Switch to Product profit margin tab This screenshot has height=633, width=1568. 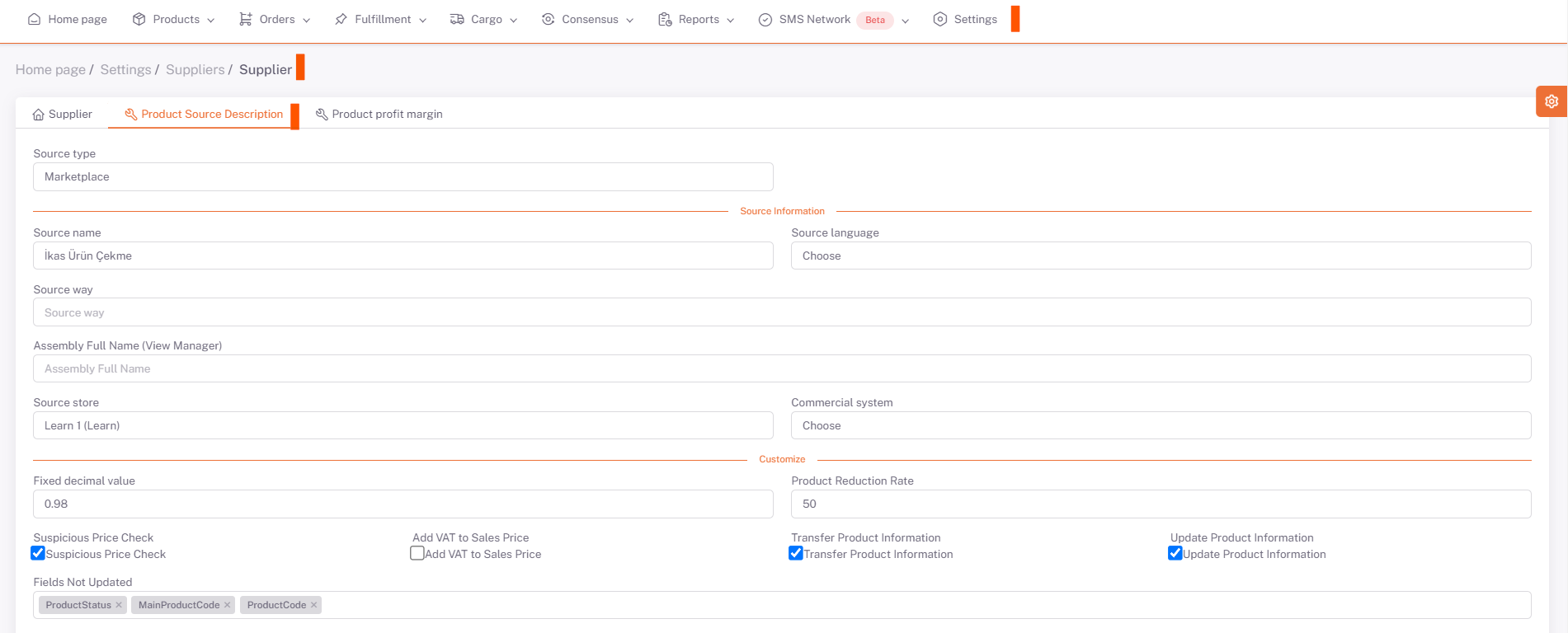pos(379,114)
